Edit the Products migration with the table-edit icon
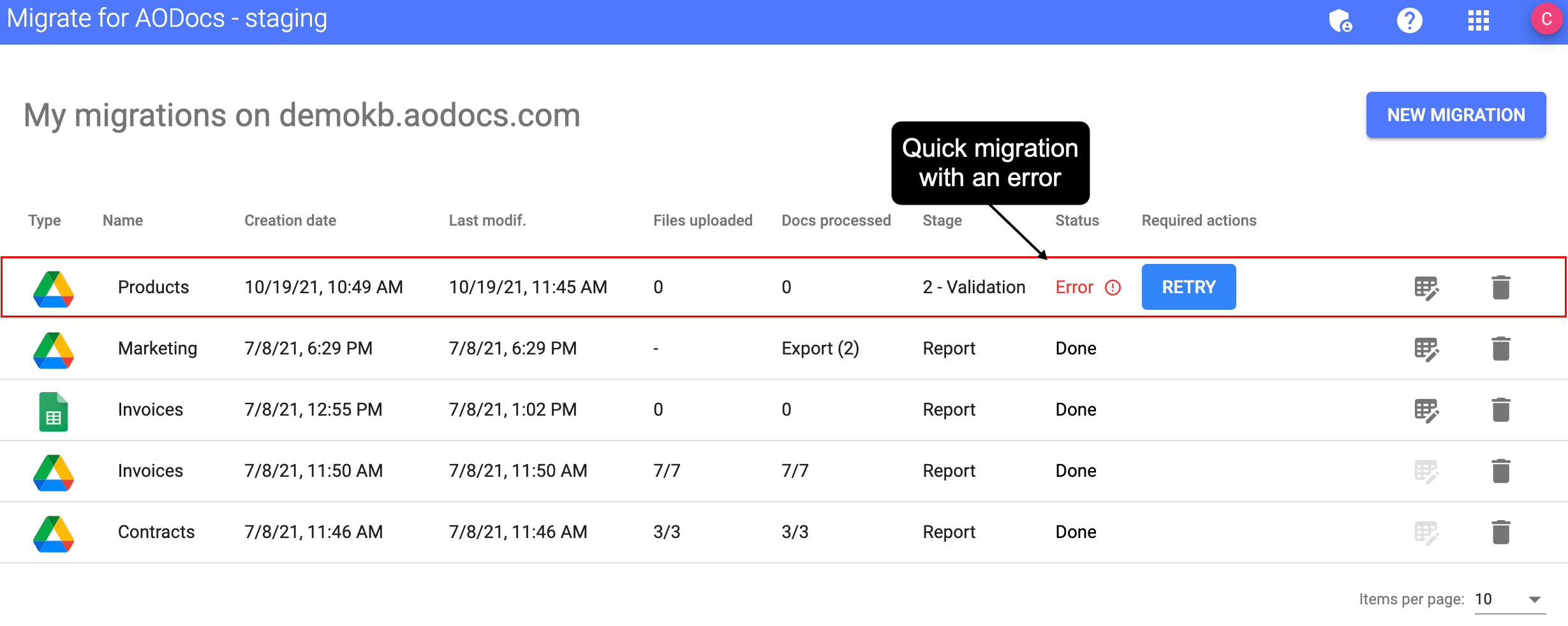This screenshot has height=626, width=1568. tap(1426, 288)
